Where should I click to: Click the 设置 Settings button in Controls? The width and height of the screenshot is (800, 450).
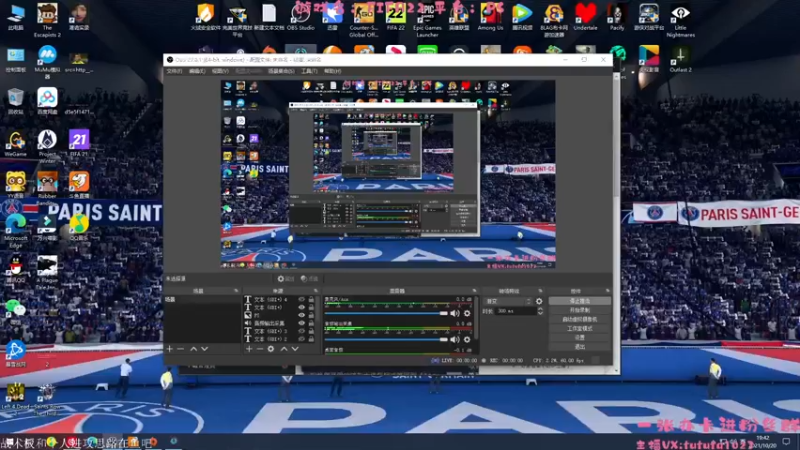(580, 338)
